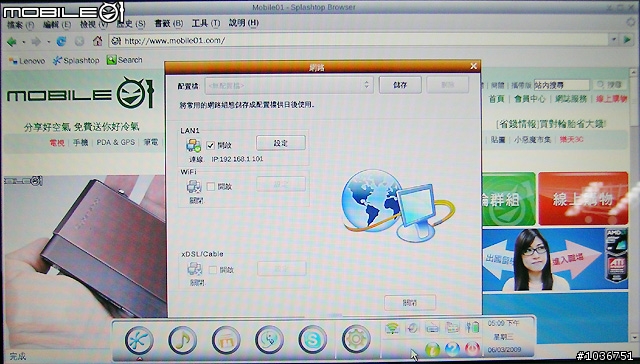Click the WiFi section network icon in dialog

pos(194,187)
